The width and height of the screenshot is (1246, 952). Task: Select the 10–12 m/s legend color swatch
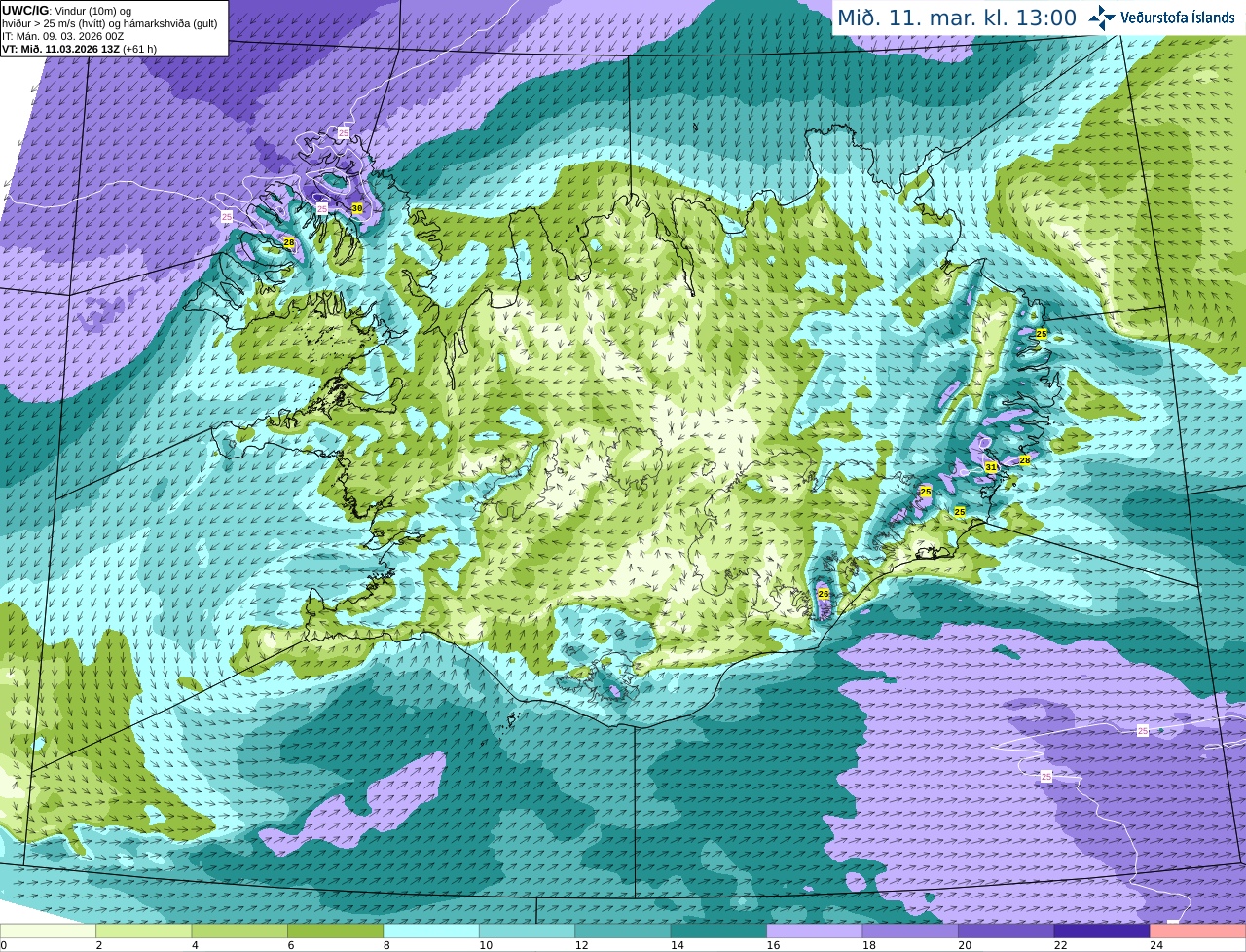point(528,931)
